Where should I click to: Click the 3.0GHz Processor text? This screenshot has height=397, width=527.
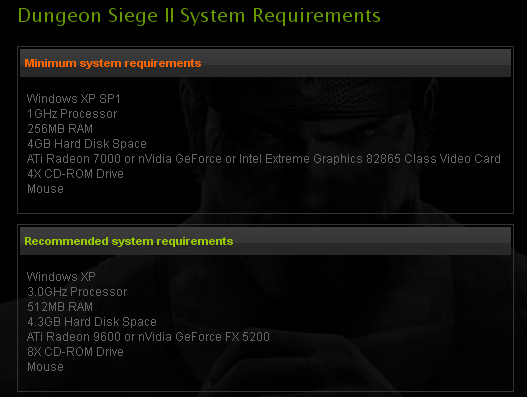pos(77,292)
